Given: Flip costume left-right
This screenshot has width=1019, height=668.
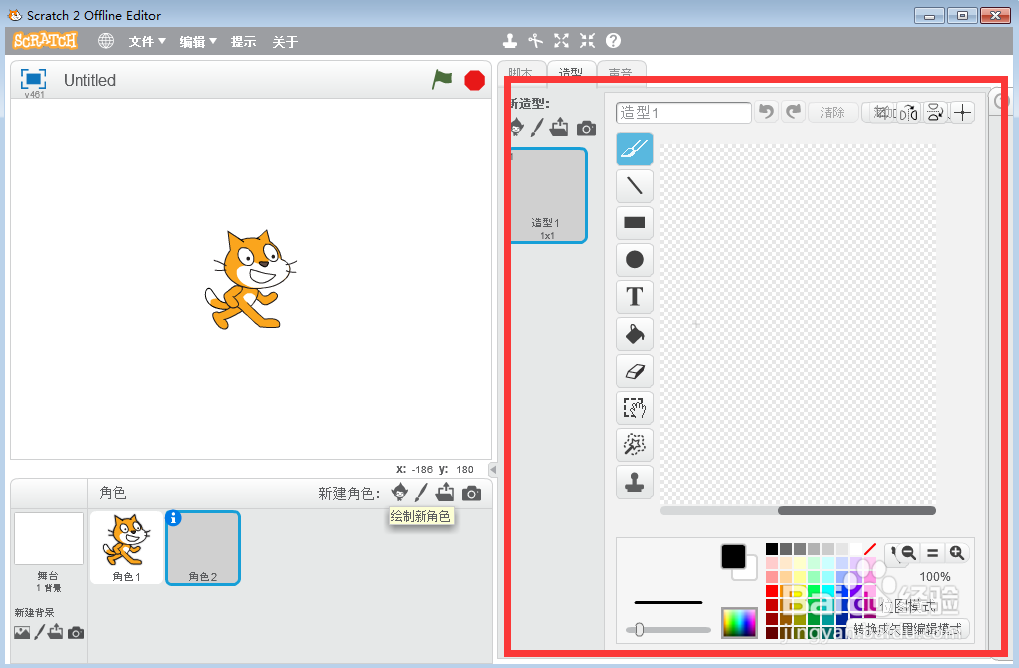Looking at the screenshot, I should point(909,112).
